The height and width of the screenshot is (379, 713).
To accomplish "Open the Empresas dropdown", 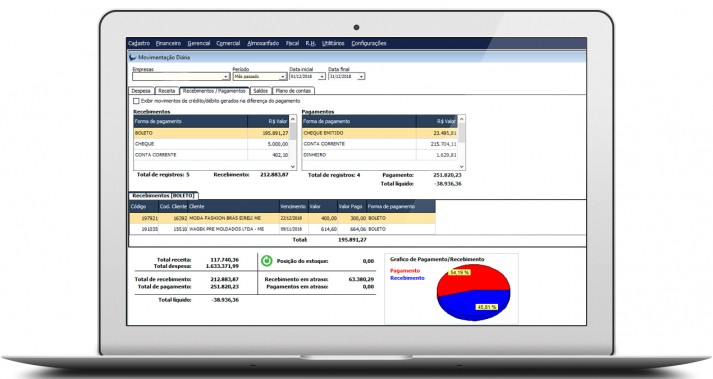I will [226, 76].
